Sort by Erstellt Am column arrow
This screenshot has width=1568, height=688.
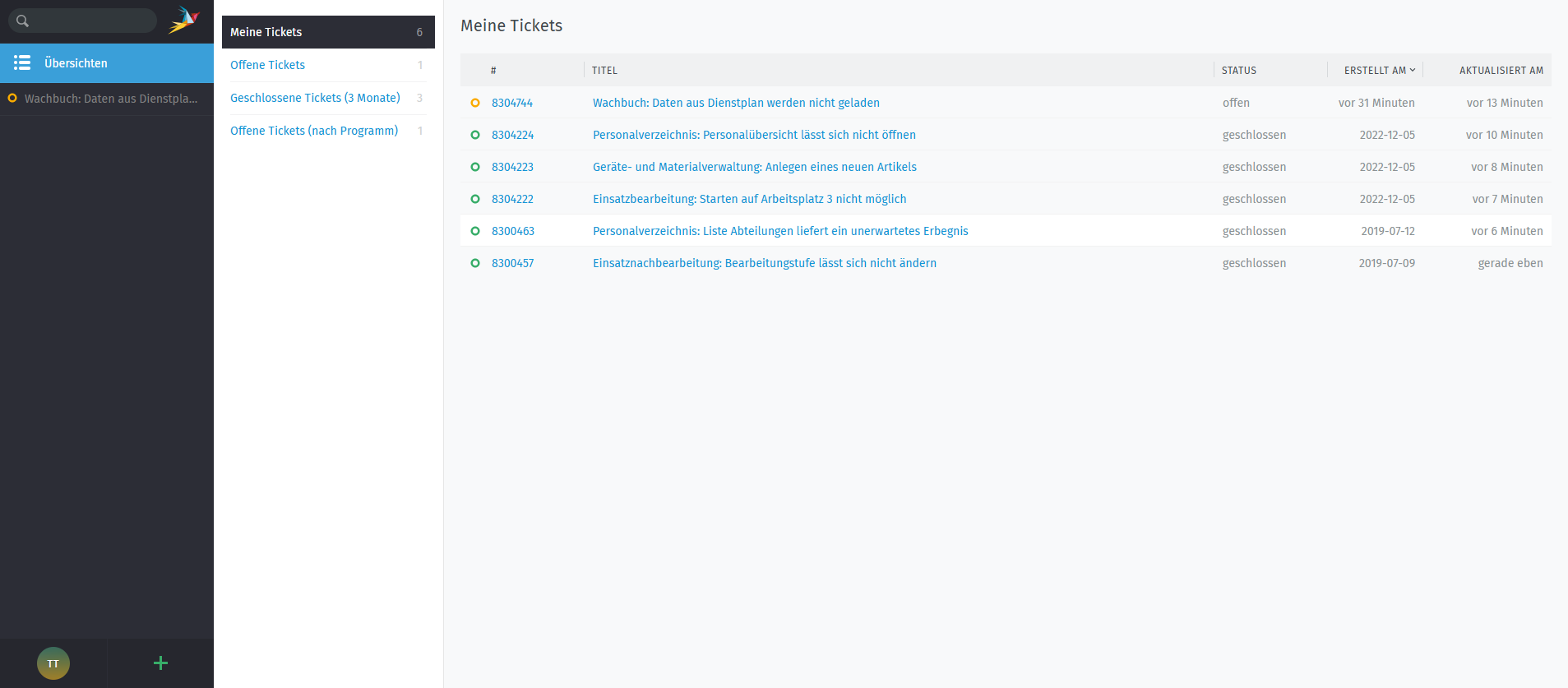click(1413, 71)
